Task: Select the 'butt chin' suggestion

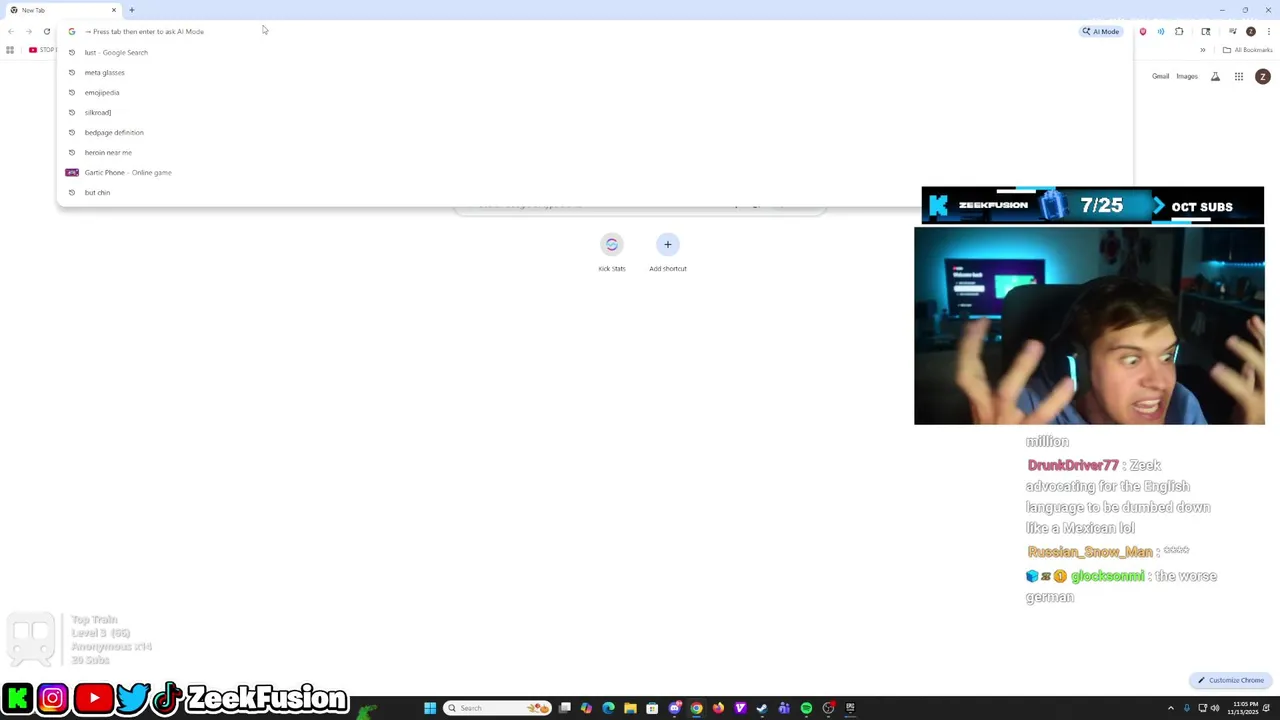Action: coord(594,192)
